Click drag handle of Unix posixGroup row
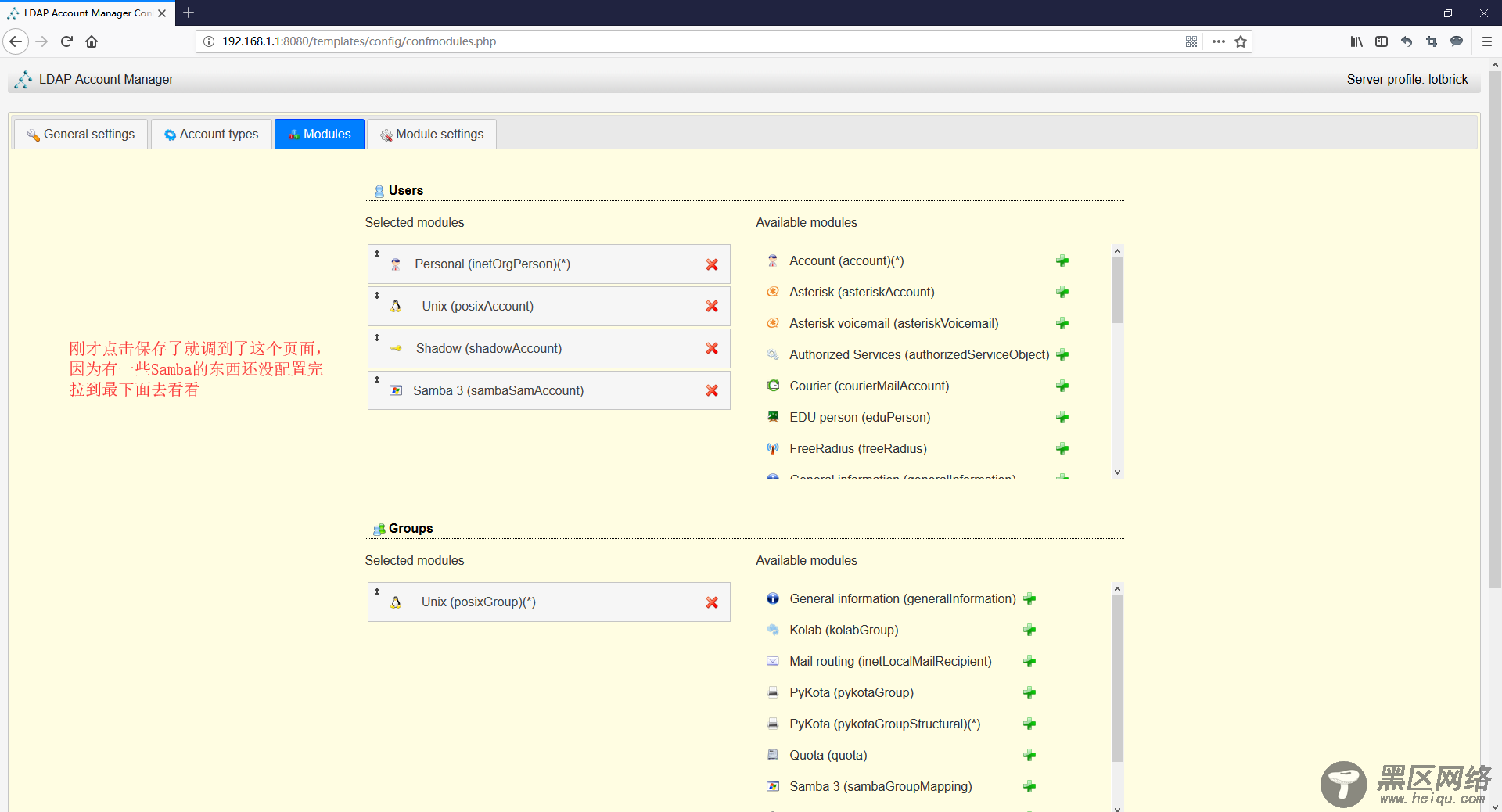The height and width of the screenshot is (812, 1502). tap(377, 591)
